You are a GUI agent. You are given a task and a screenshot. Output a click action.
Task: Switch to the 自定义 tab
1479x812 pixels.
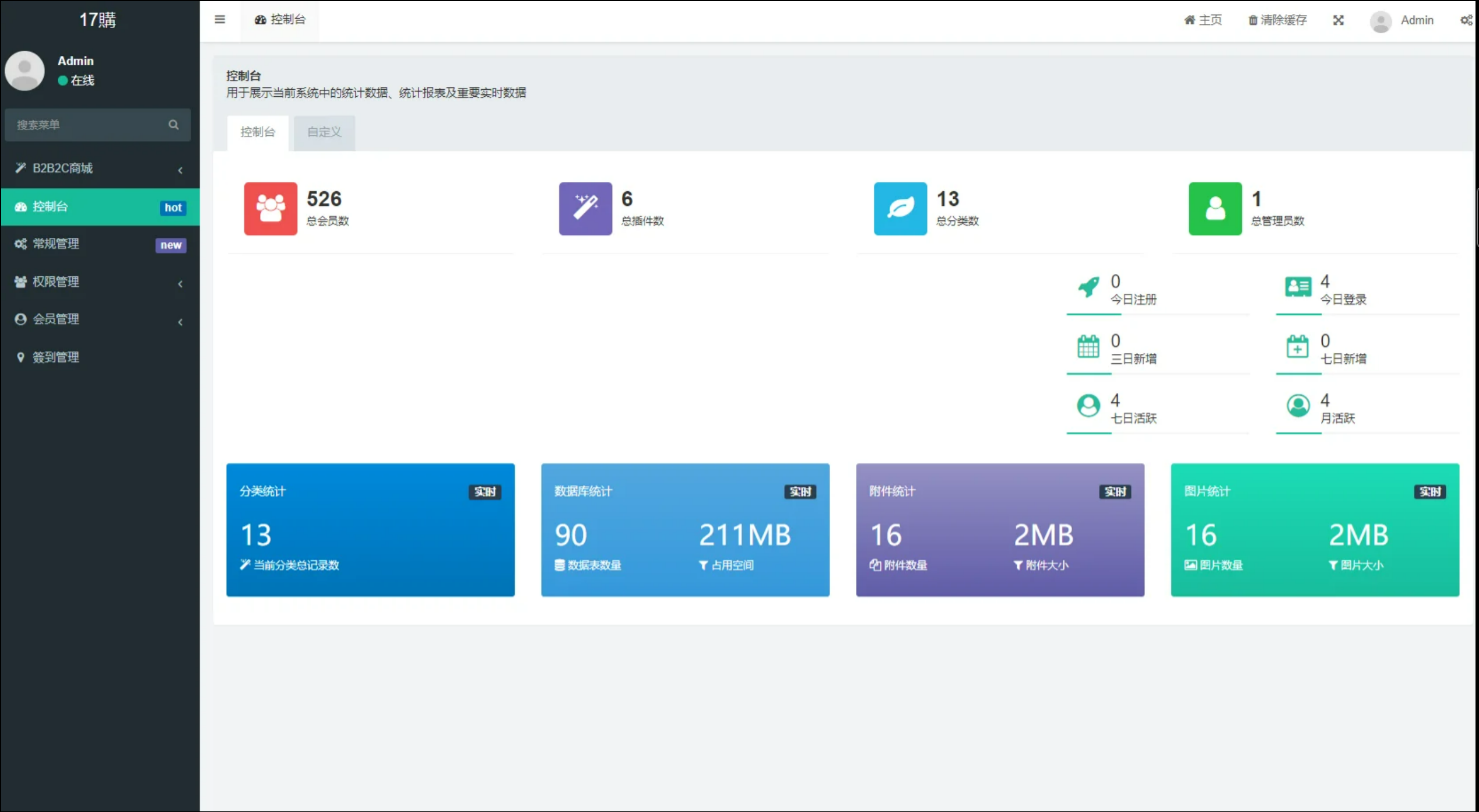[324, 132]
